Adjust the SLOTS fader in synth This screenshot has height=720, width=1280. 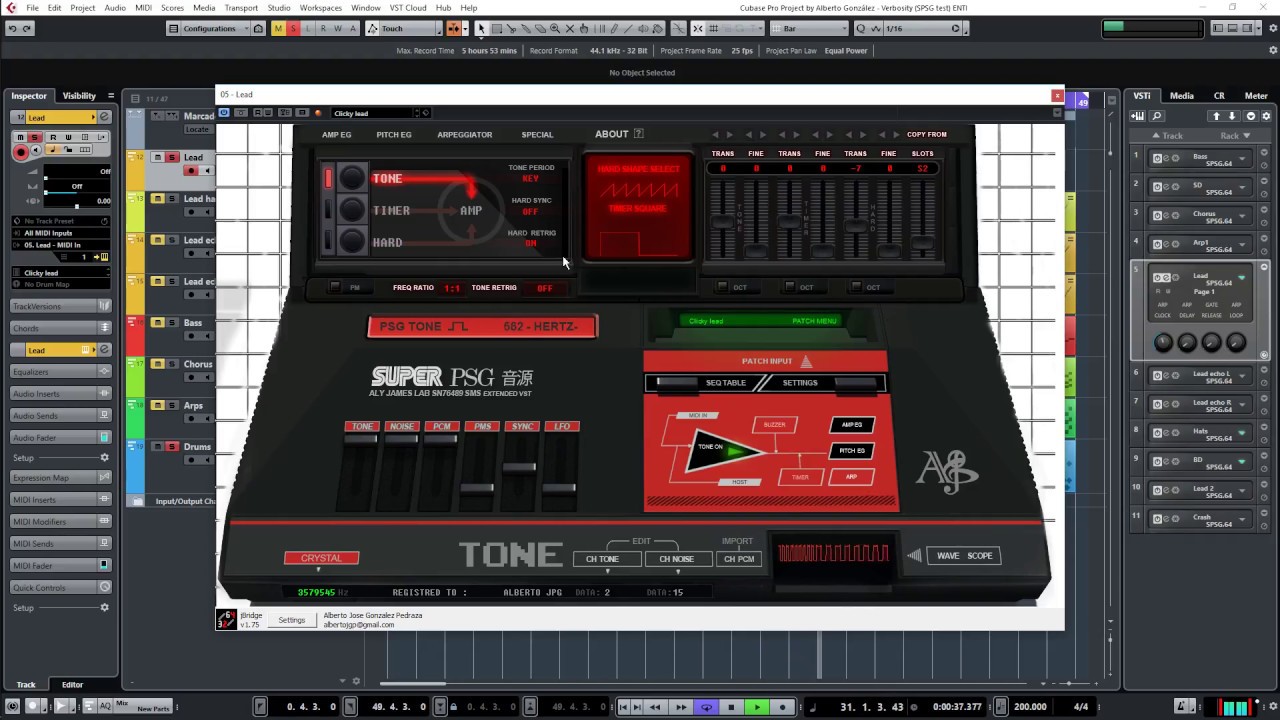[922, 242]
